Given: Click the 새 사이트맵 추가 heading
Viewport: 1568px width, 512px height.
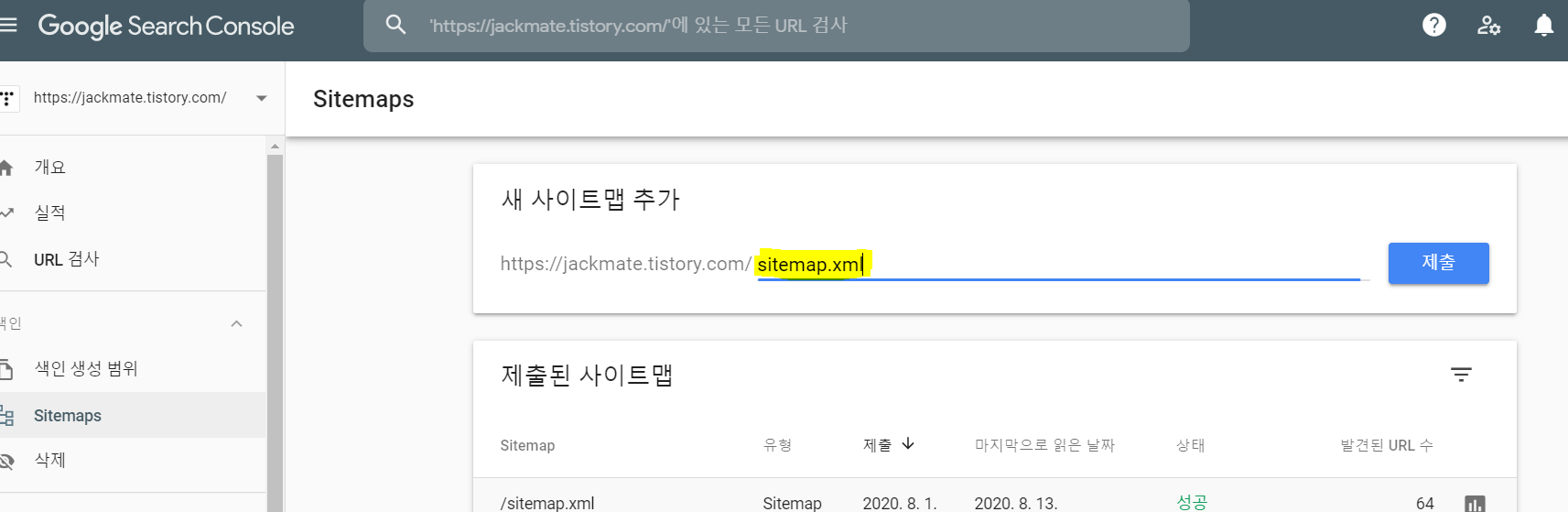Looking at the screenshot, I should (590, 199).
